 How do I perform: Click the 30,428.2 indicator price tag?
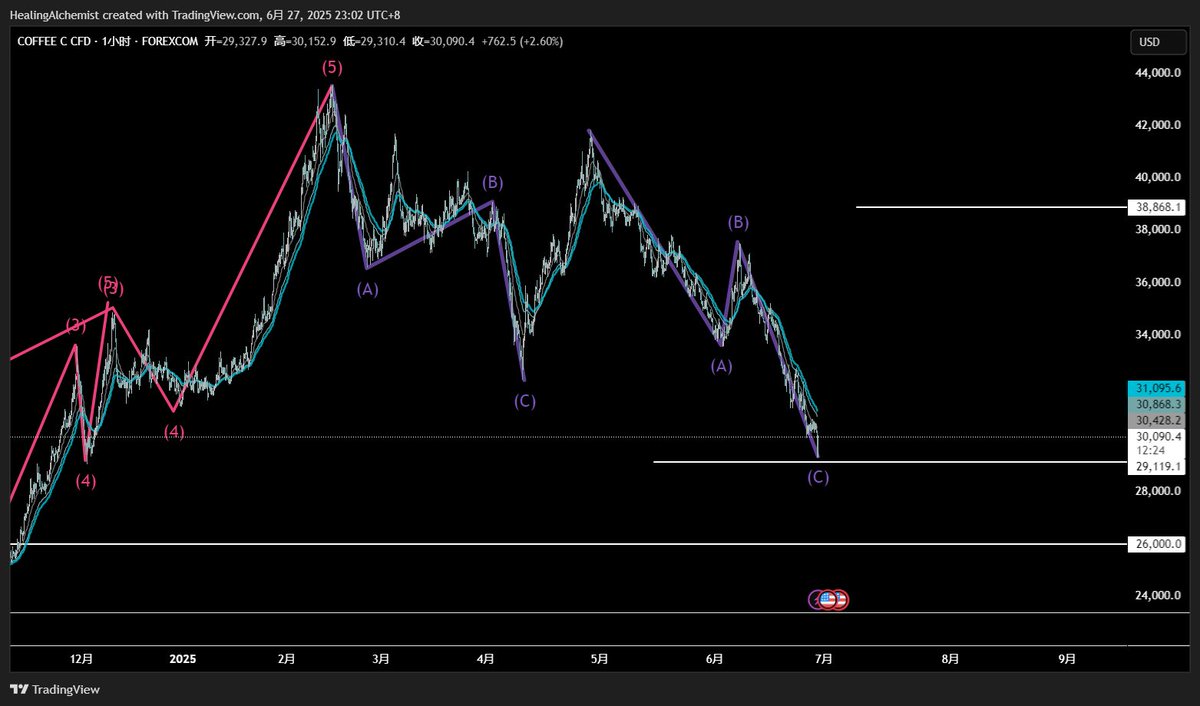pyautogui.click(x=1159, y=420)
